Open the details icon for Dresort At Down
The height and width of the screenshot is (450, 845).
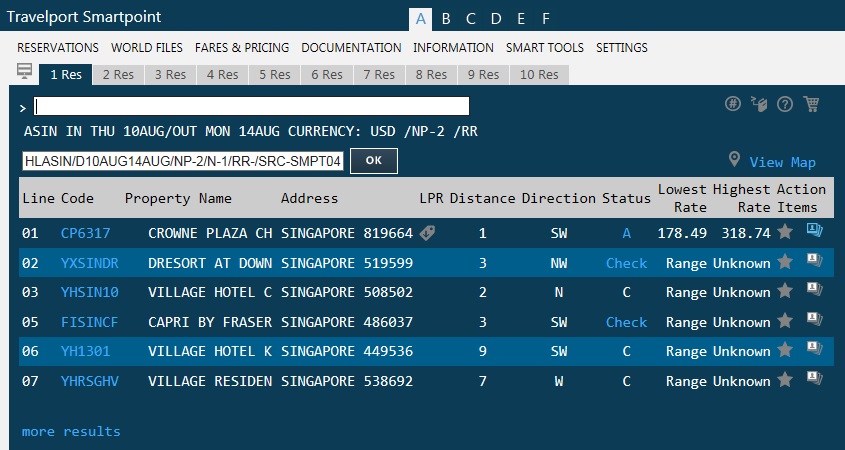[x=814, y=260]
